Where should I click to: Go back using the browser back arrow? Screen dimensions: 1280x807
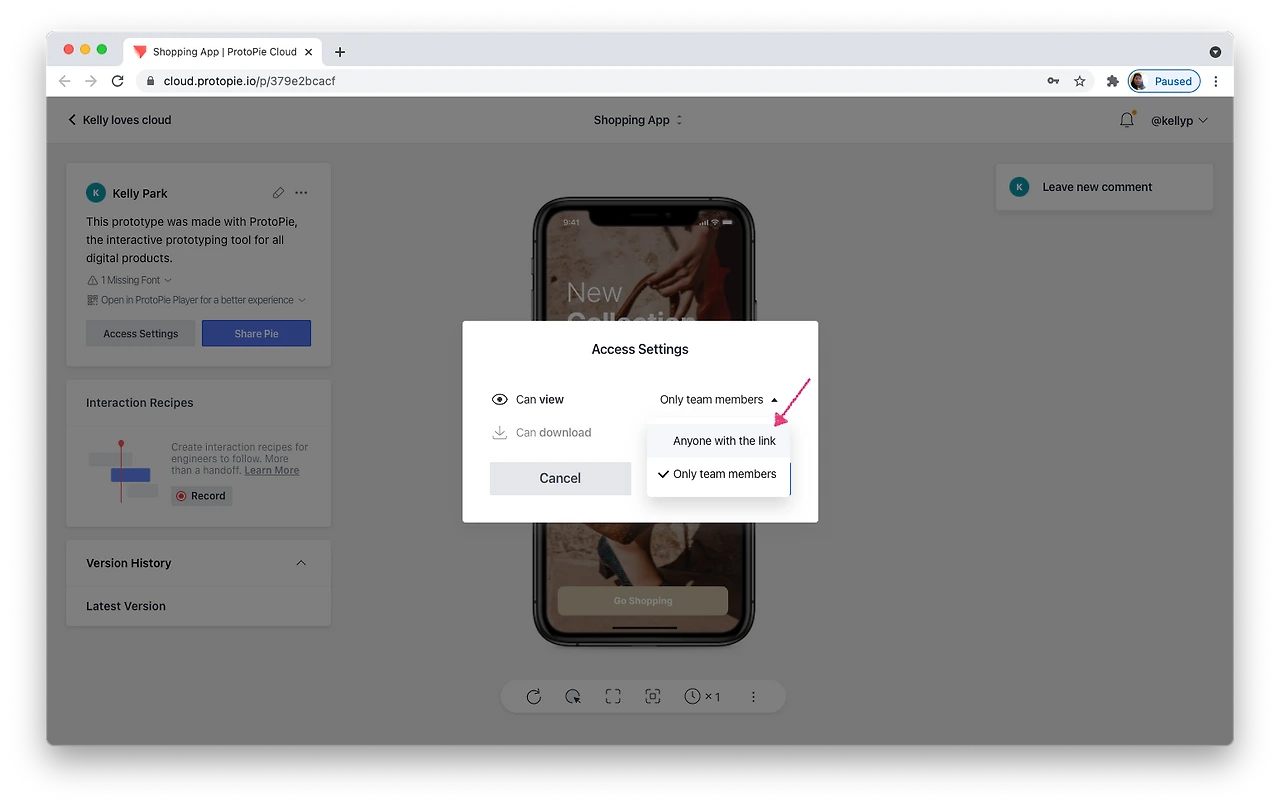[x=65, y=81]
